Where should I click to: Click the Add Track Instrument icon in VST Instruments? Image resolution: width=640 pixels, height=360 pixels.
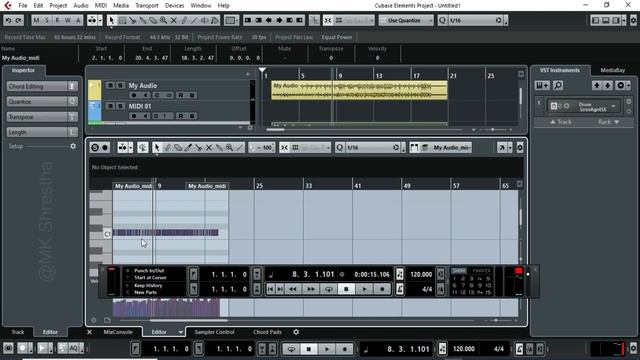click(x=542, y=85)
